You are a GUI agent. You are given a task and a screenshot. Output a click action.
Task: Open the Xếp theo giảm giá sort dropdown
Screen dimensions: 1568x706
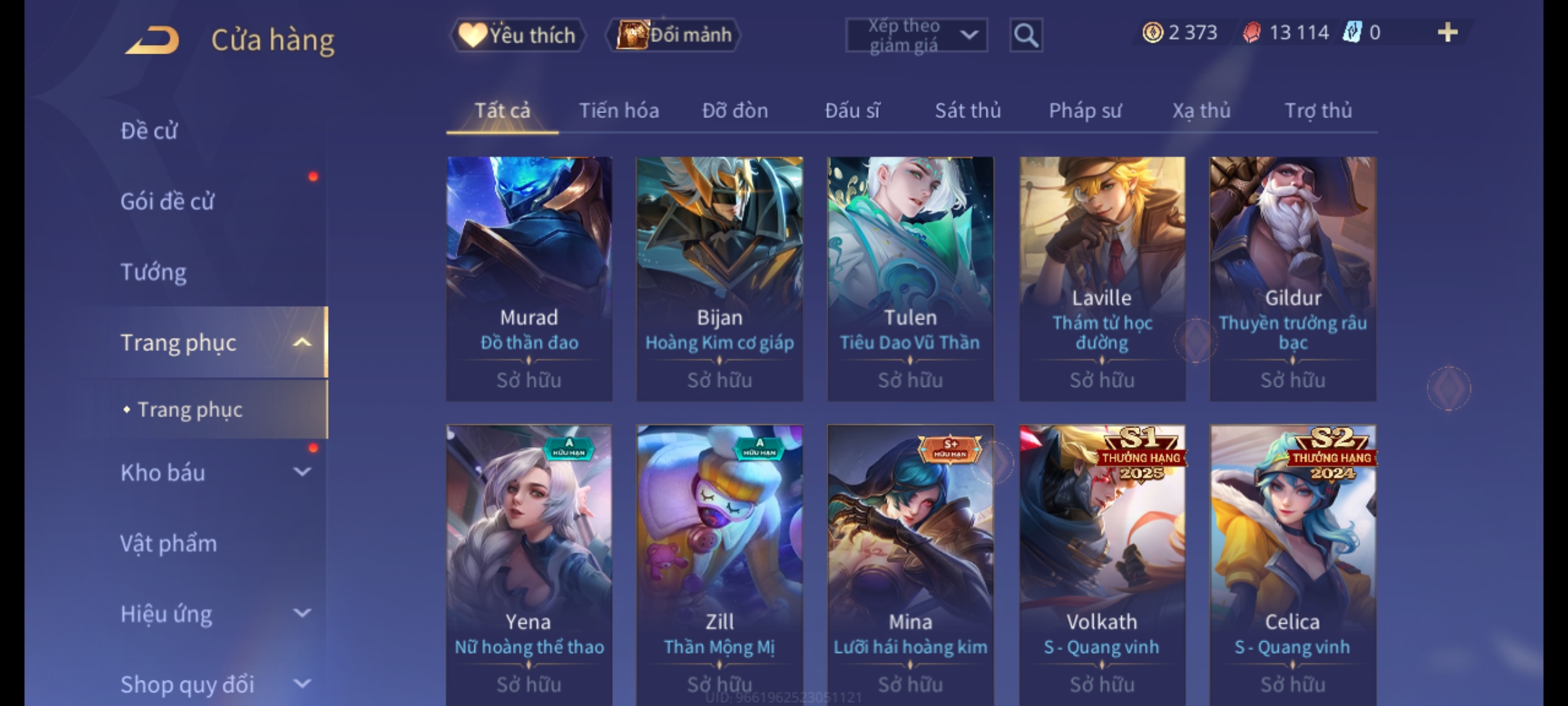point(917,35)
